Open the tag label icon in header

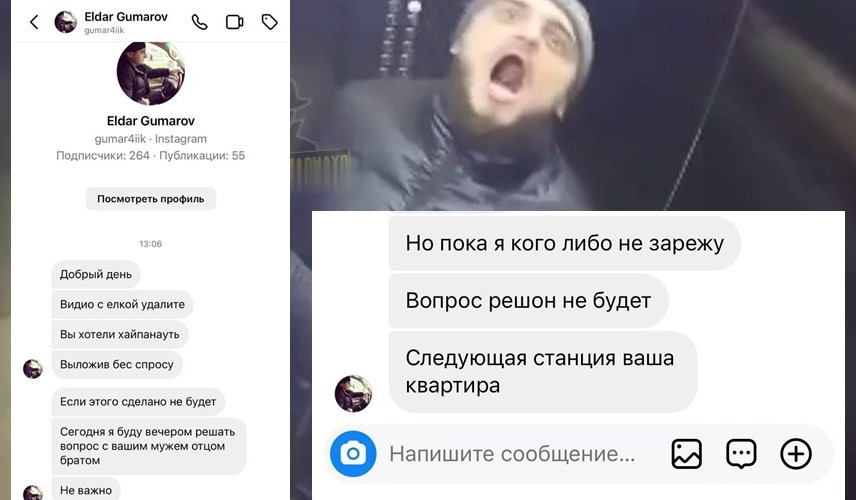[269, 22]
